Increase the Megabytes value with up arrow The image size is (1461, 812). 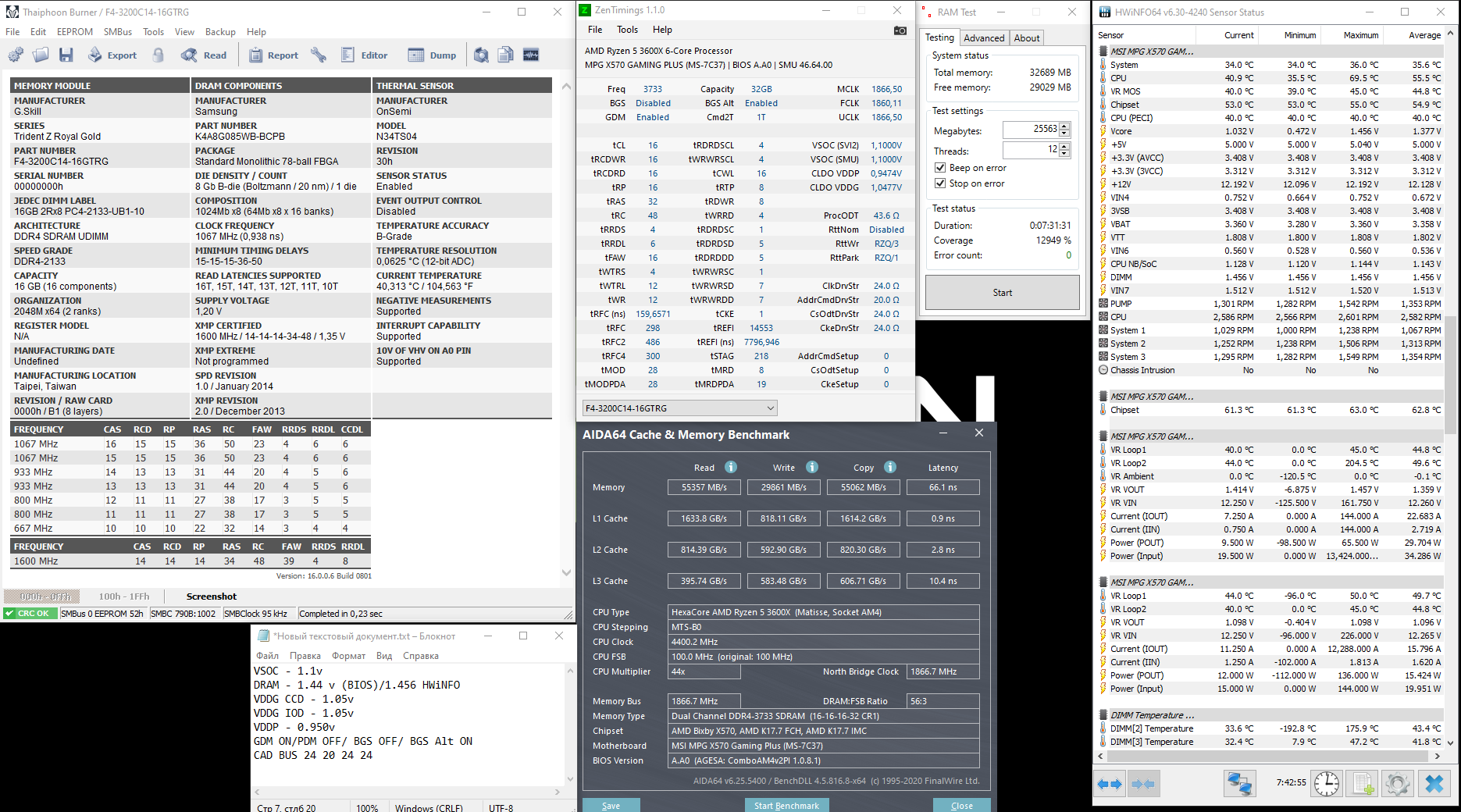(x=1065, y=126)
